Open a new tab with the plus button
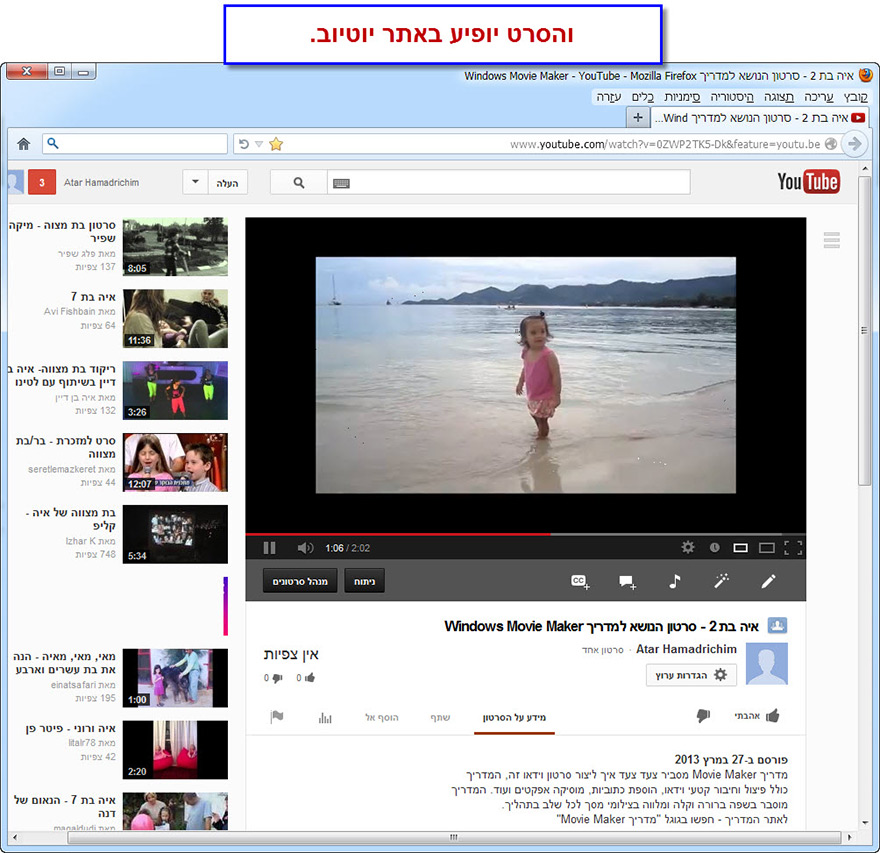Viewport: 880px width, 853px height. coord(638,117)
